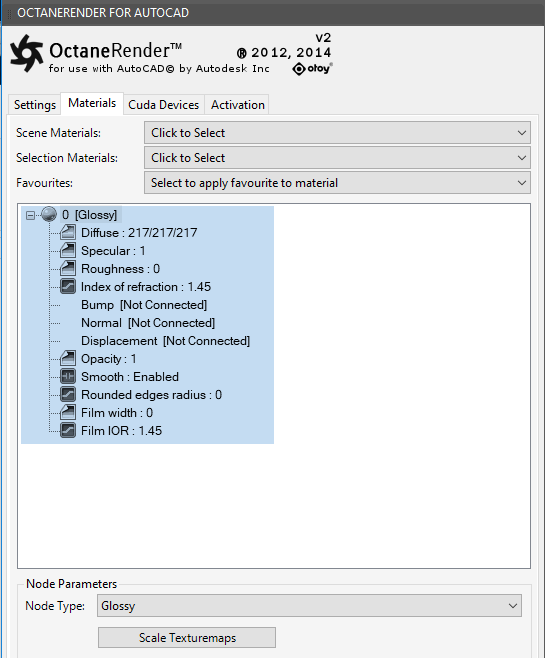Select the Bump [Not Connected] entry
Viewport: 545px width, 658px height.
click(144, 305)
